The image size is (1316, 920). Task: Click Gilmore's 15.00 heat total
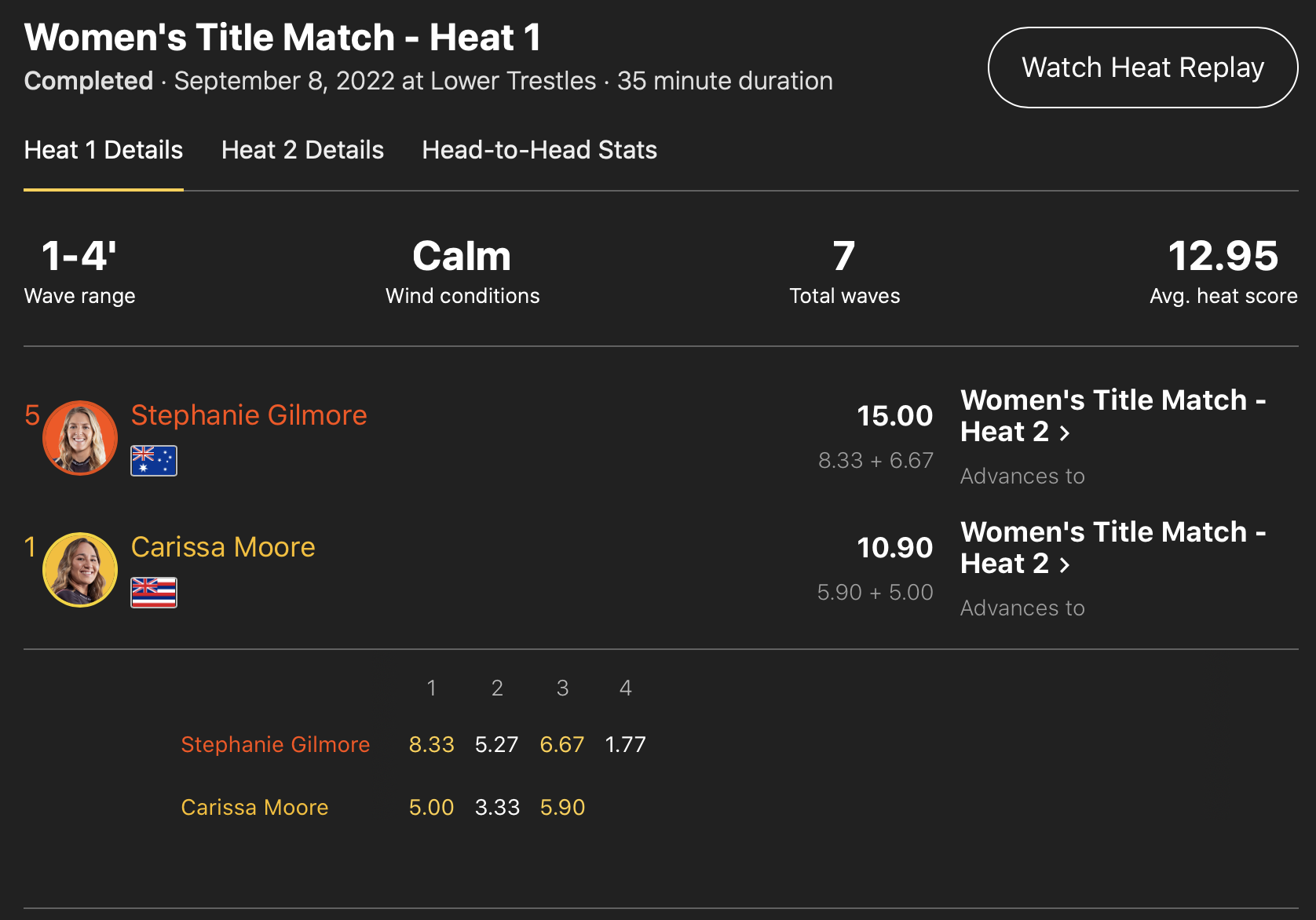tap(894, 416)
